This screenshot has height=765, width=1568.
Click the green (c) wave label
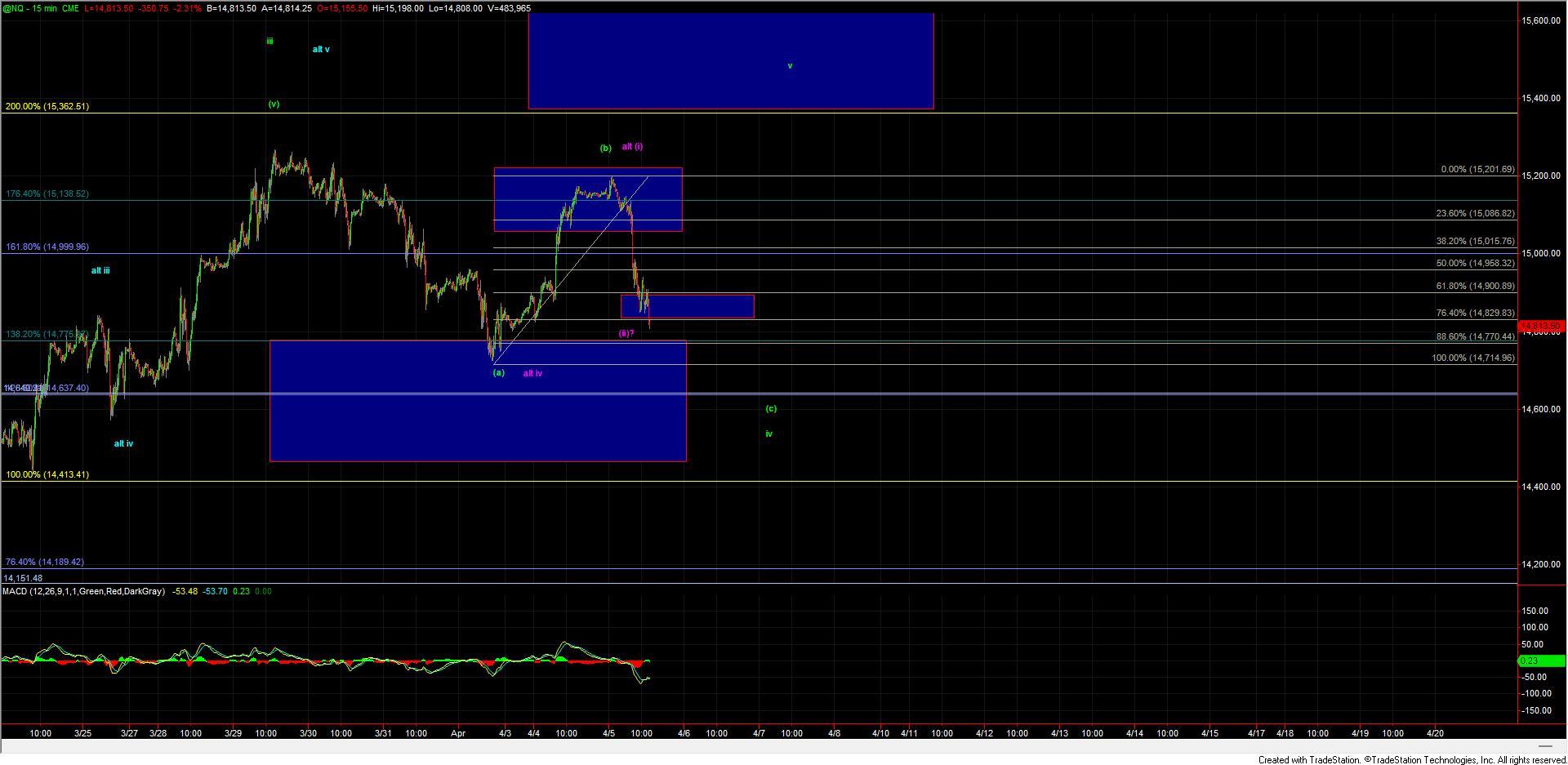pos(771,408)
